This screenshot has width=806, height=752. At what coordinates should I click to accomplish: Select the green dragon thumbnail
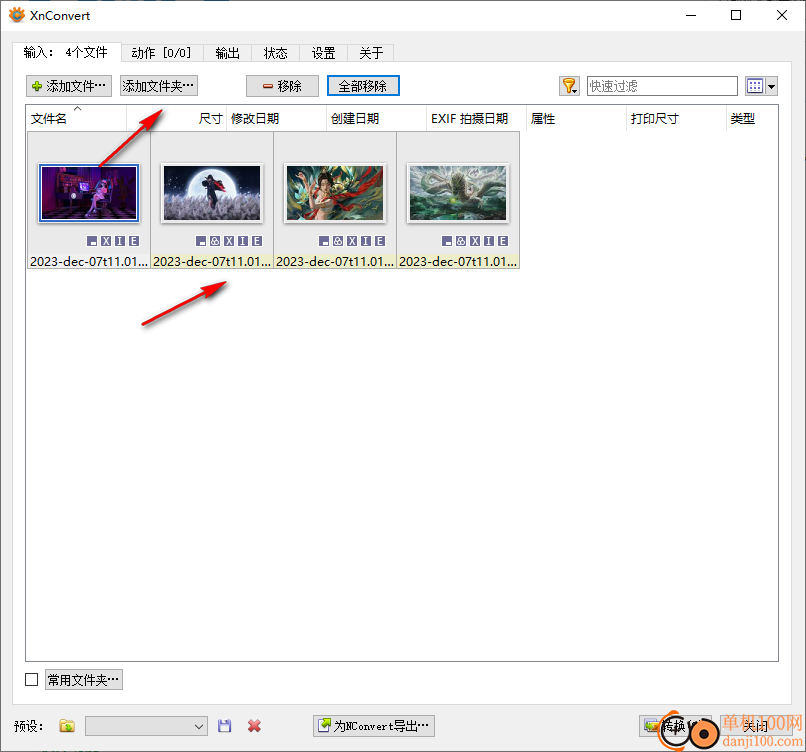[x=457, y=193]
